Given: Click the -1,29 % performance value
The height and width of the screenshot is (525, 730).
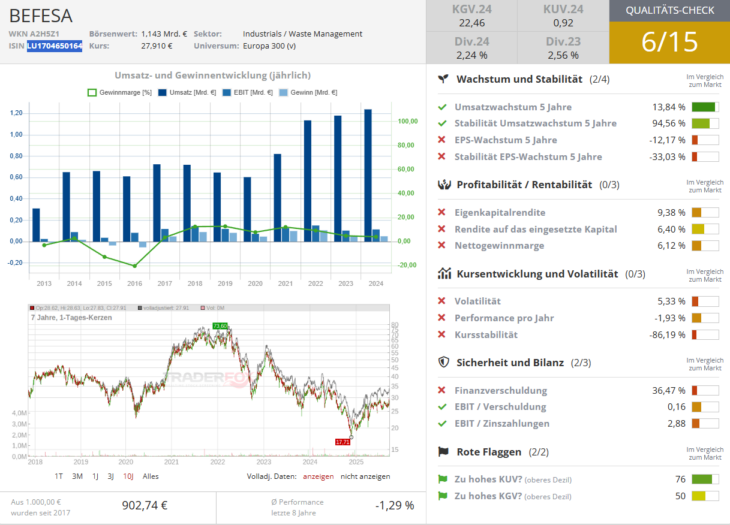Looking at the screenshot, I should point(394,505).
